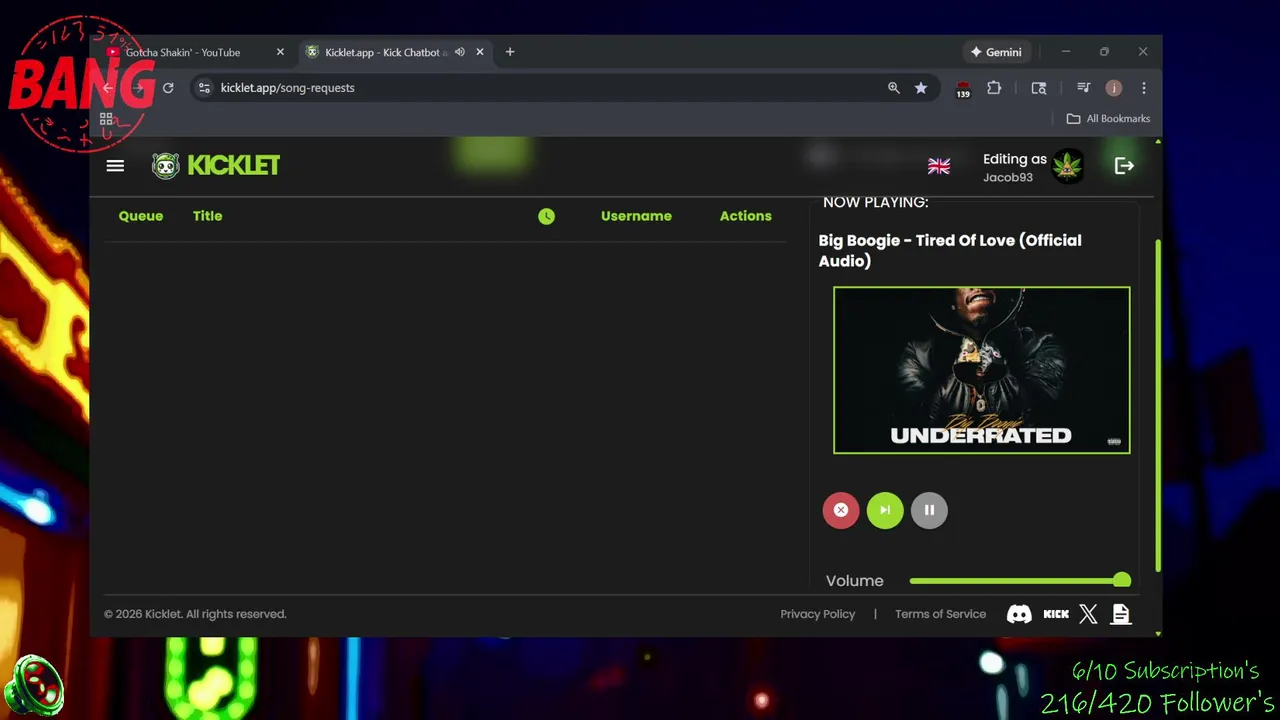This screenshot has width=1280, height=720.
Task: Open the Extensions puzzle icon
Action: [994, 88]
